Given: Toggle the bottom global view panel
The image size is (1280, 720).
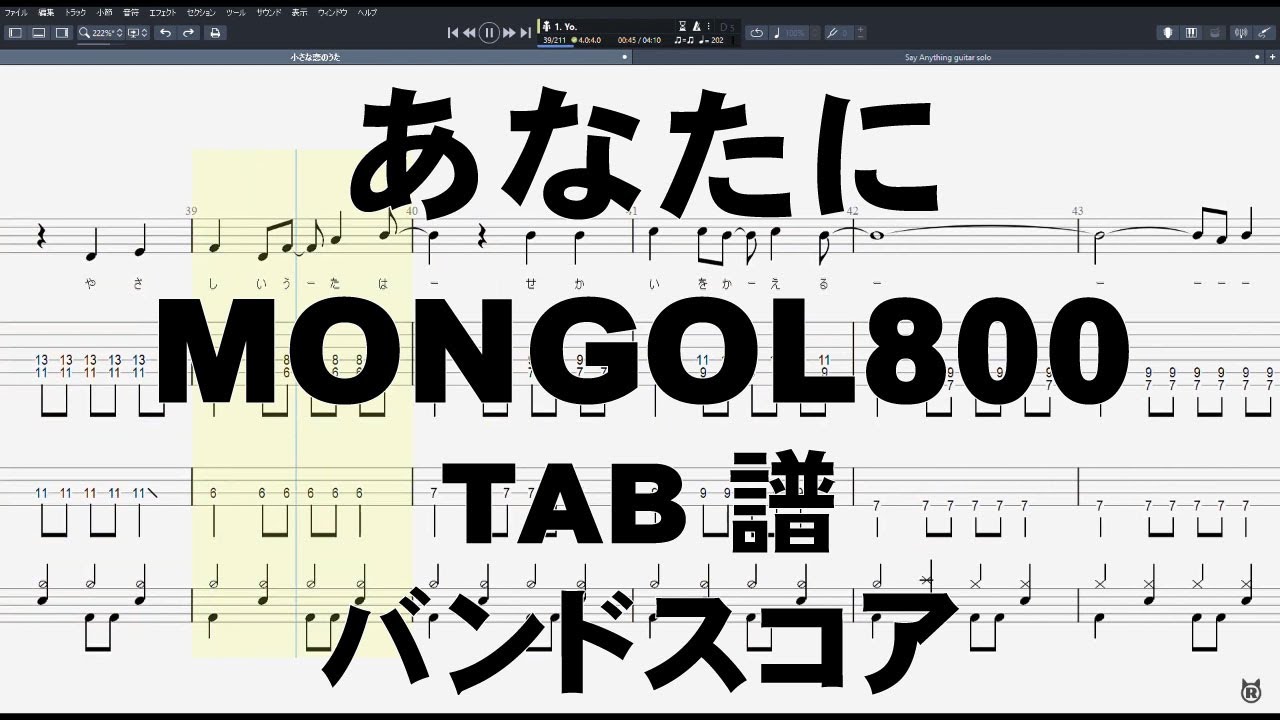Looking at the screenshot, I should pos(38,33).
